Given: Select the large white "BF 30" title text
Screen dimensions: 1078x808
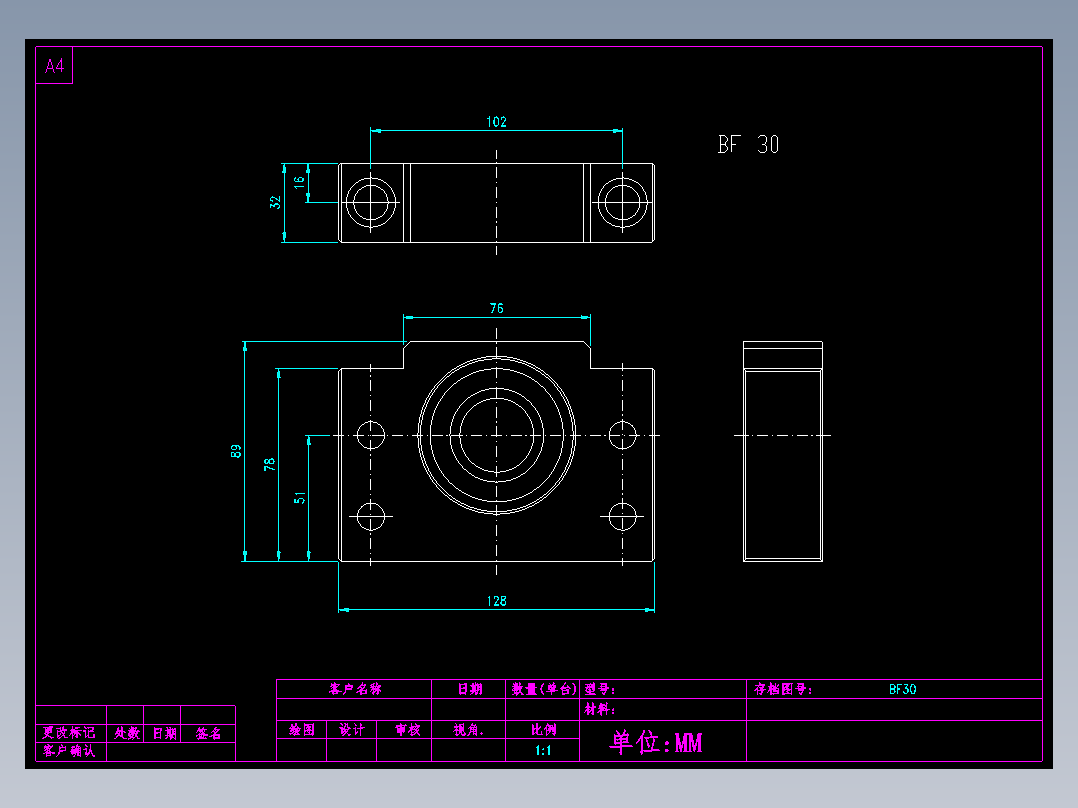Looking at the screenshot, I should 748,144.
